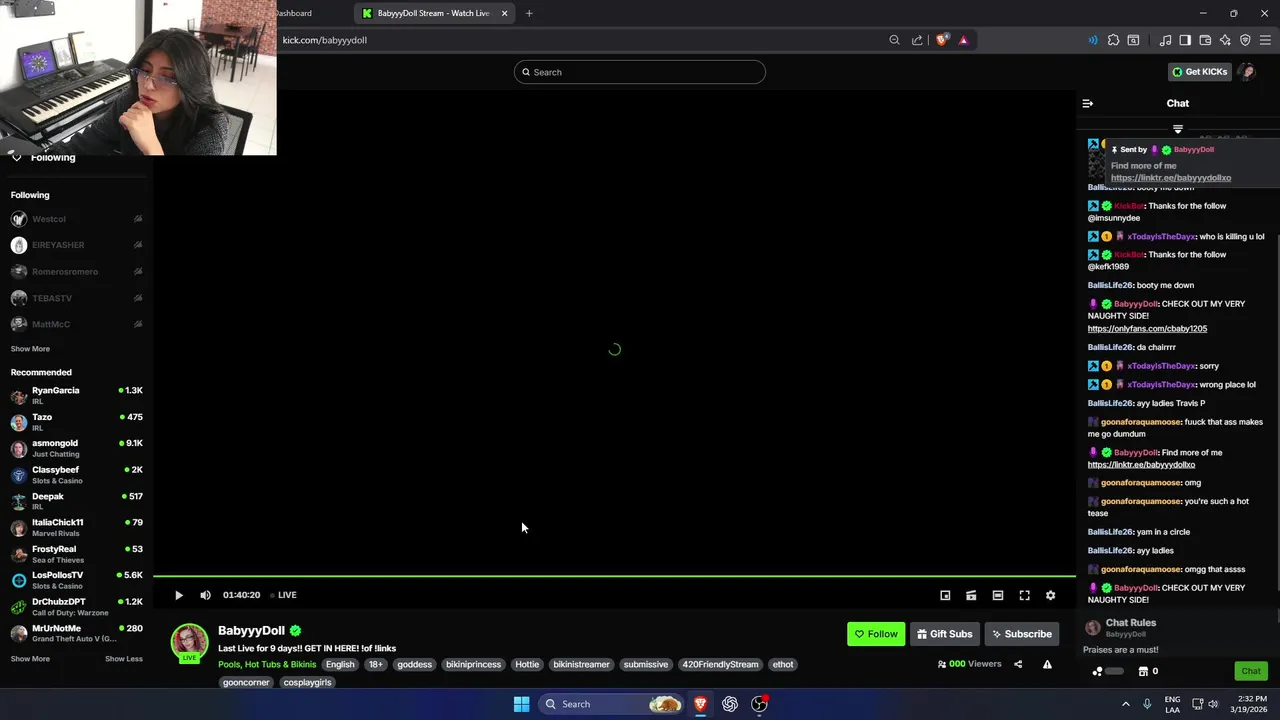Open the Brave VPN shield icon

[1245, 40]
